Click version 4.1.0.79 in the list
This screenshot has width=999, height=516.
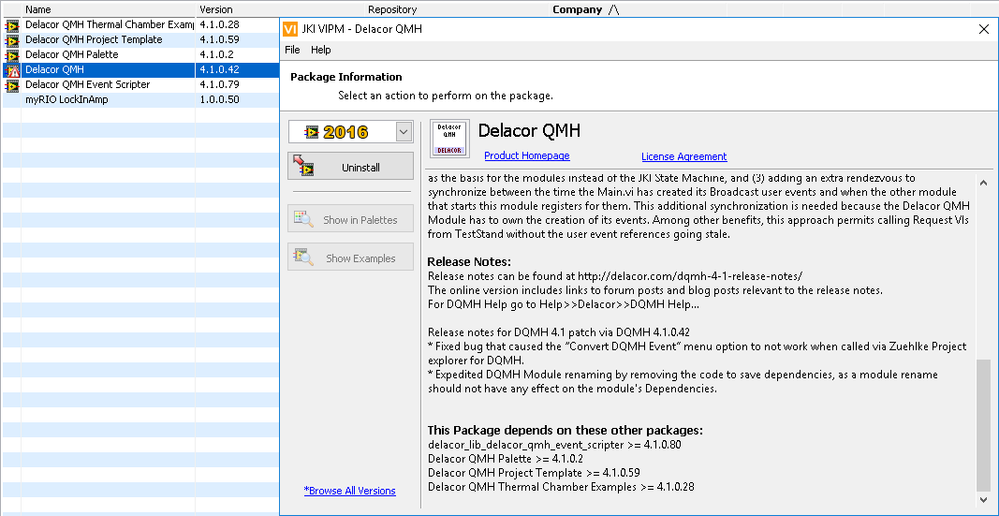pyautogui.click(x=219, y=85)
